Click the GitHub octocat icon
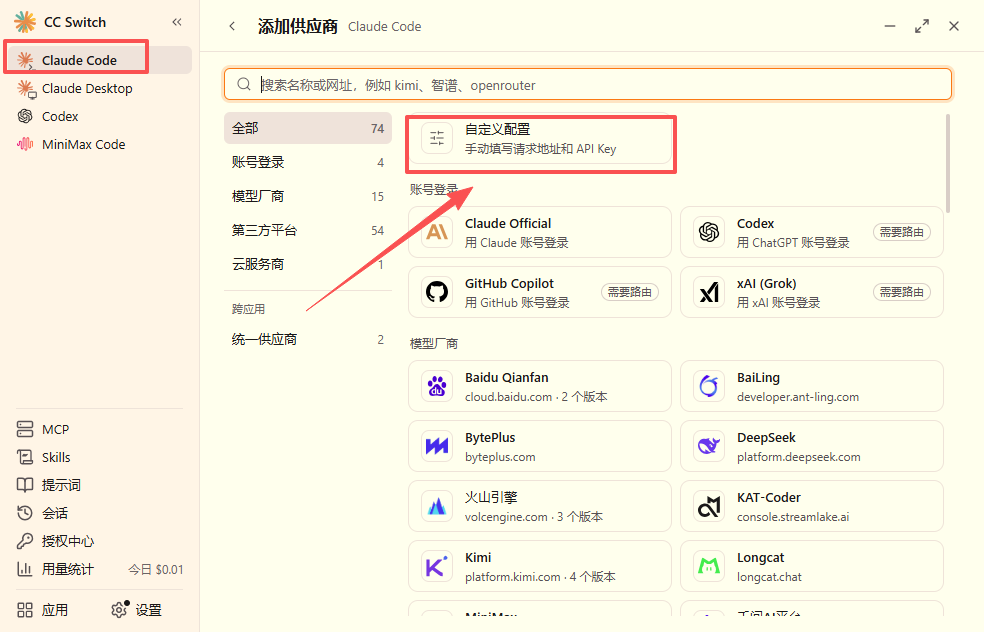Viewport: 984px width, 632px height. pos(437,292)
